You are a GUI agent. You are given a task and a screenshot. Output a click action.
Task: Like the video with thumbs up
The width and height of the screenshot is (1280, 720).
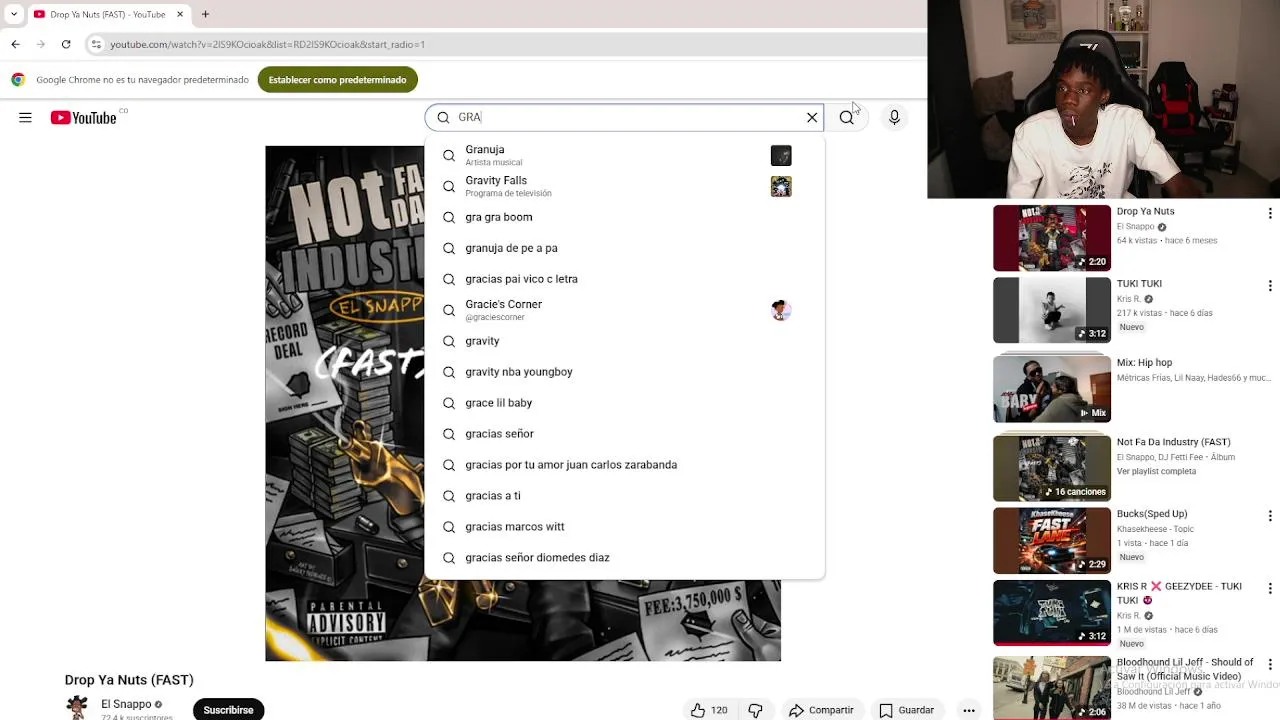coord(708,710)
